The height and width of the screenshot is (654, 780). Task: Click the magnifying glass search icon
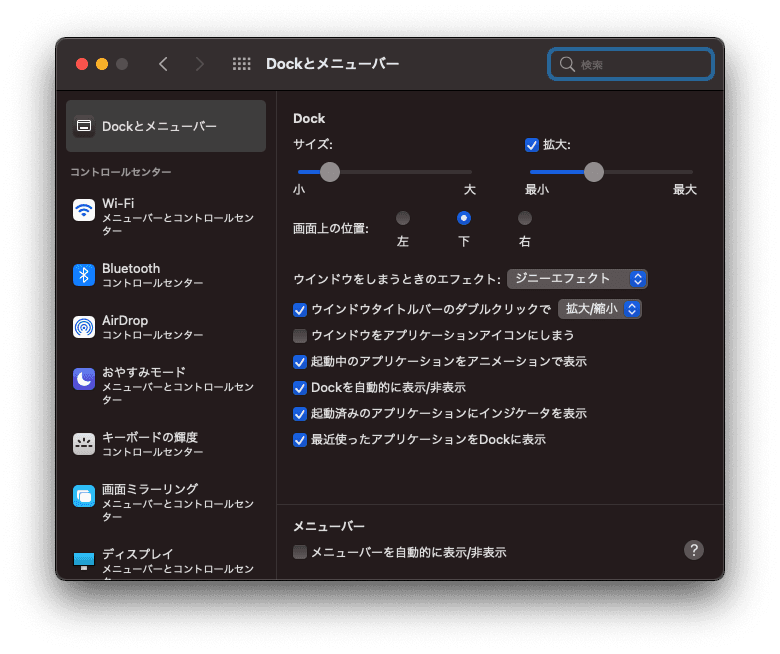[567, 64]
